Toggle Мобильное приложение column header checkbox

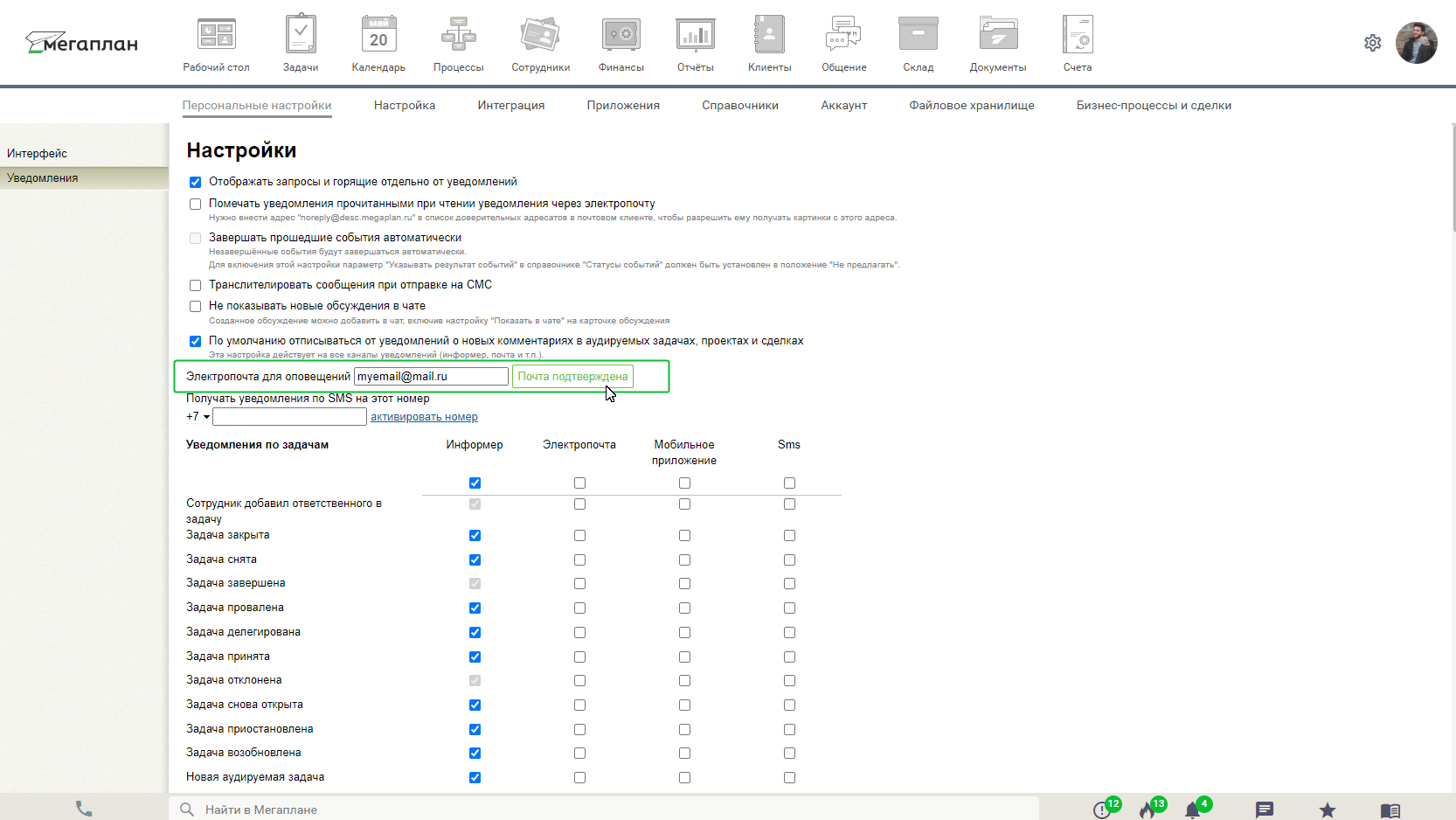tap(684, 483)
